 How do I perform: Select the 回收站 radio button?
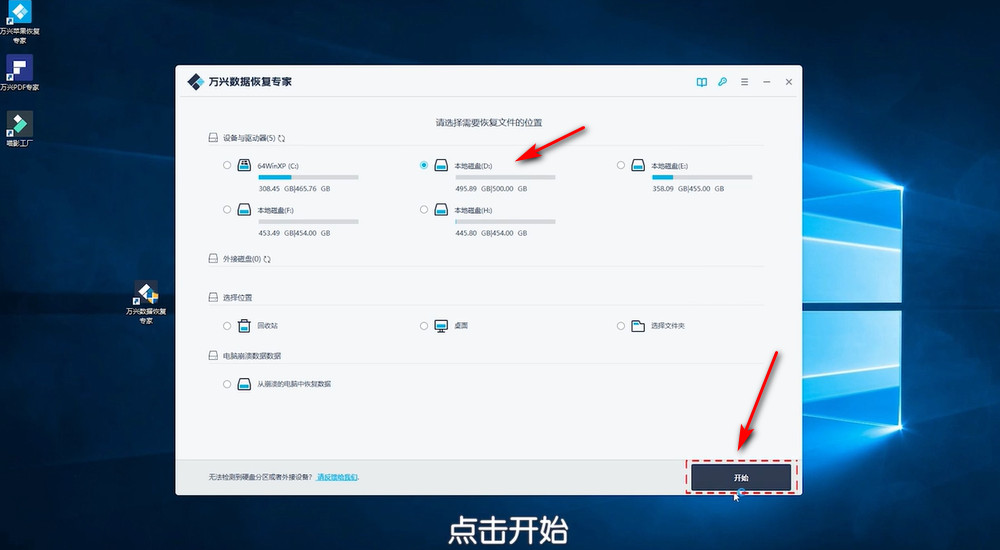[x=227, y=326]
